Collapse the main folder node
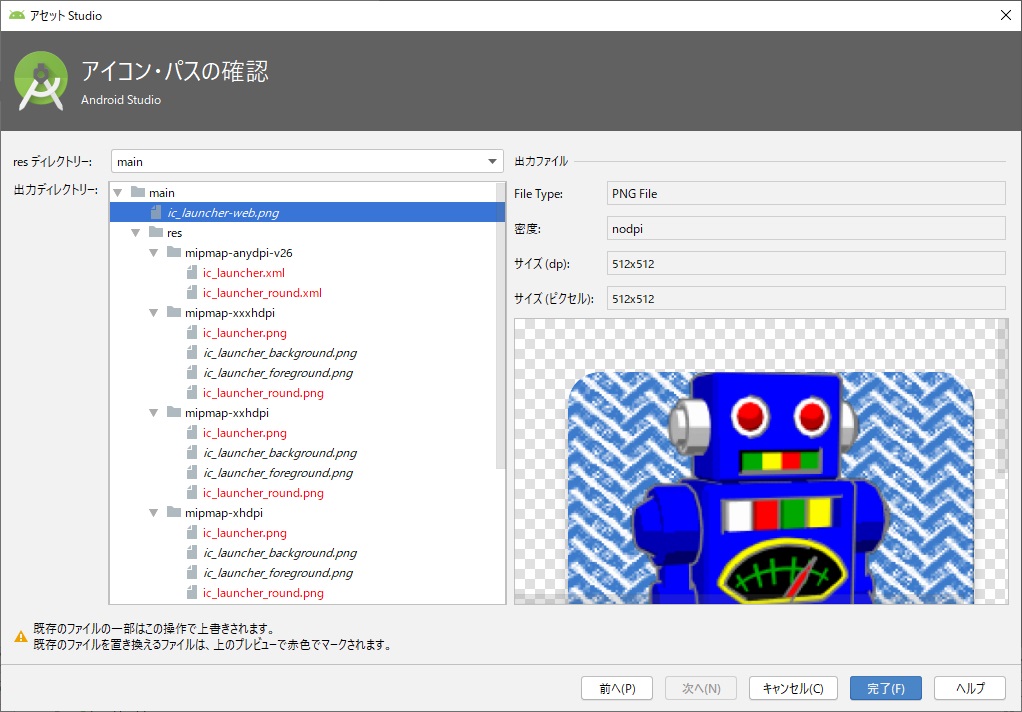 (117, 192)
